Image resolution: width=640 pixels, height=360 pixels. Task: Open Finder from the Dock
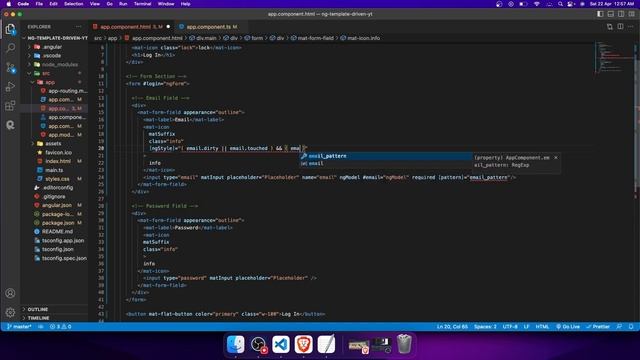click(236, 344)
